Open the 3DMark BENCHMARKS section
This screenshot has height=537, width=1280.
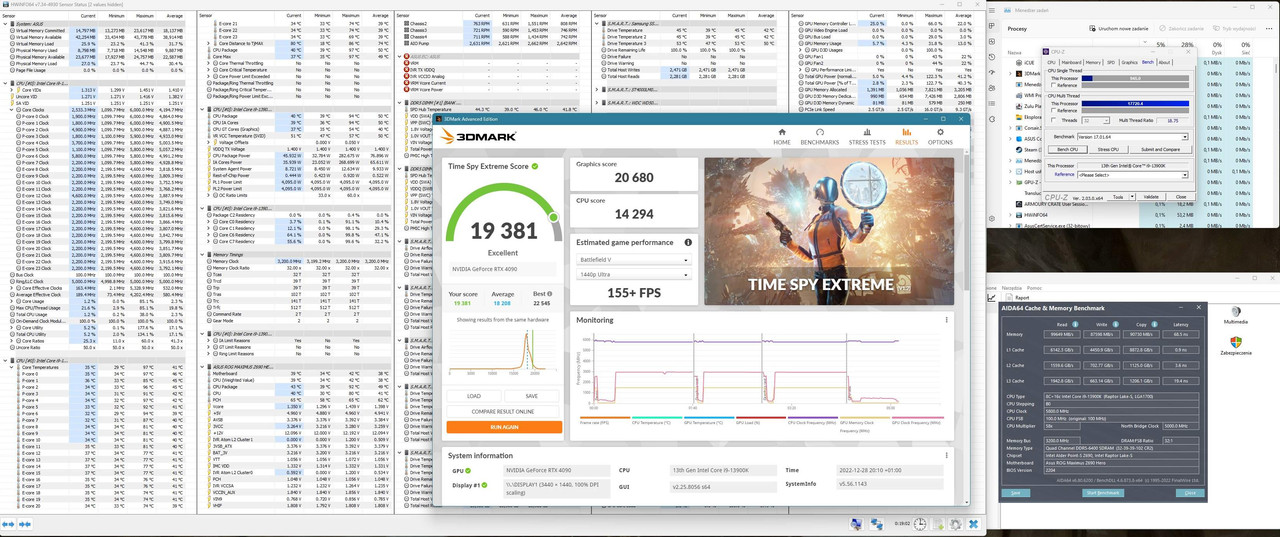point(820,137)
